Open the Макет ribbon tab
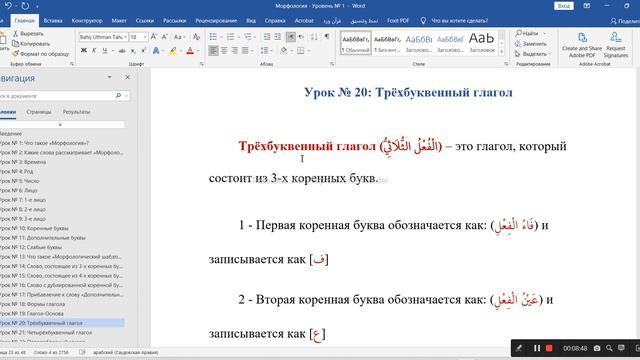Image resolution: width=640 pixels, height=360 pixels. (x=119, y=20)
